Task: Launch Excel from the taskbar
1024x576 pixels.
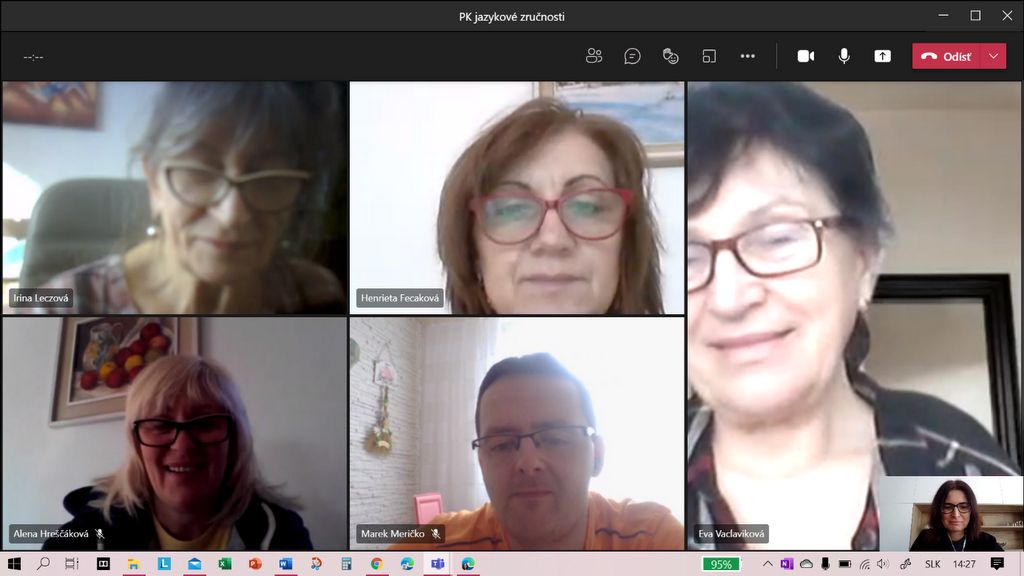Action: 225,564
